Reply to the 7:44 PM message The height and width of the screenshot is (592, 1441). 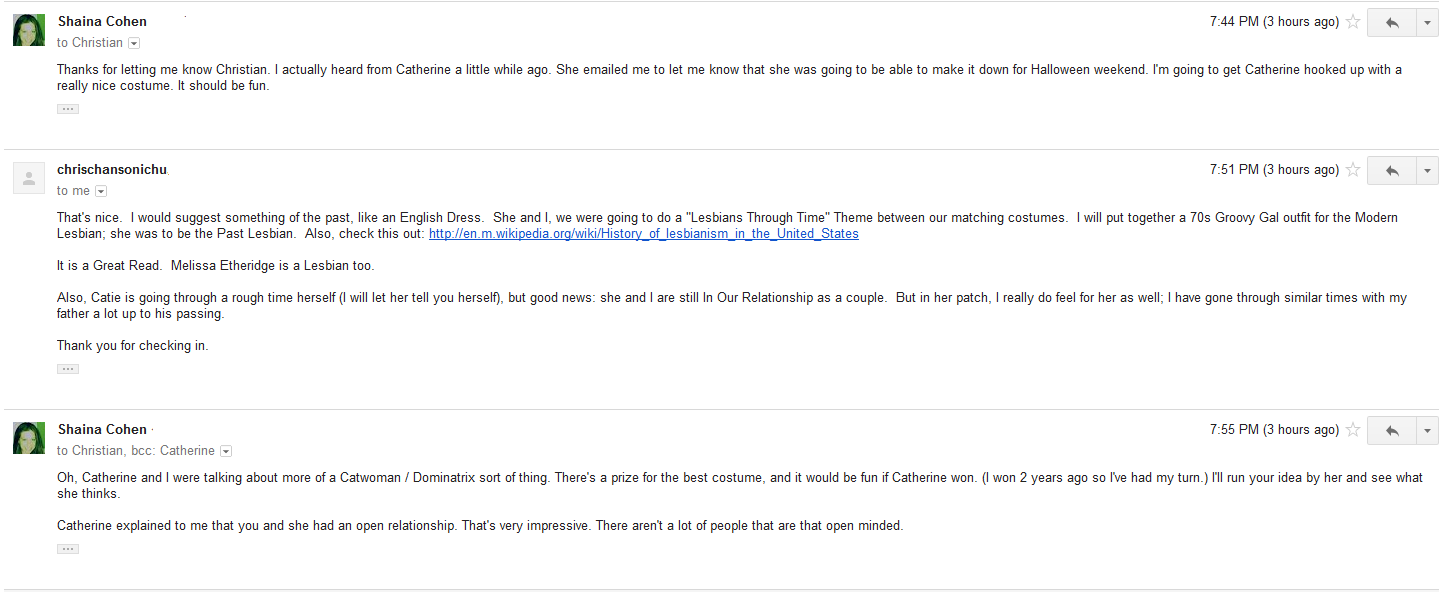(1391, 22)
